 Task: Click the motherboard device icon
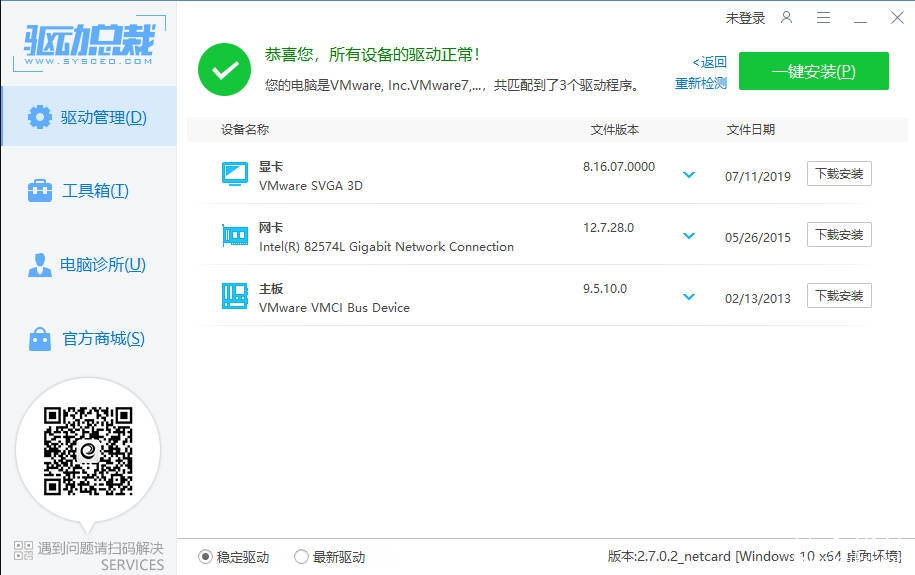coord(235,296)
